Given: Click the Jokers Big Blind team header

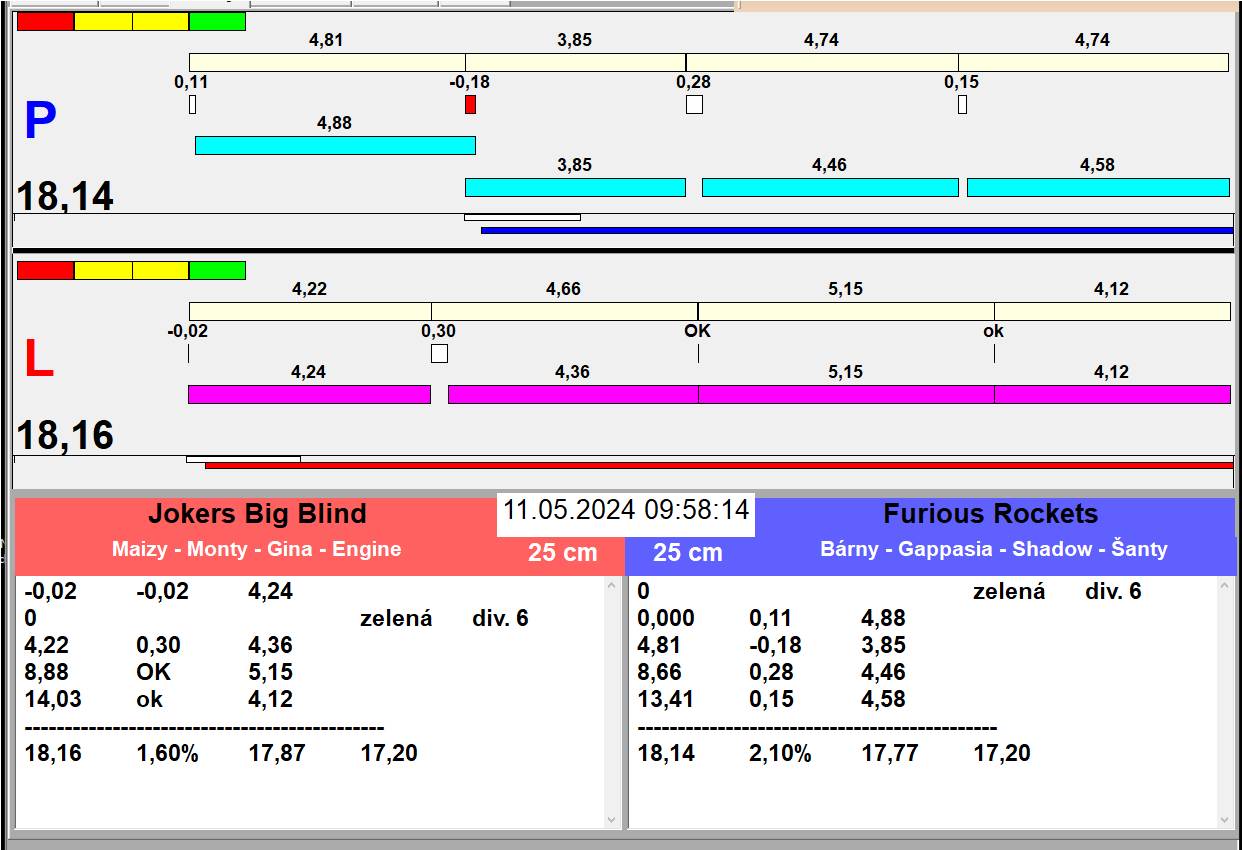Looking at the screenshot, I should [257, 514].
